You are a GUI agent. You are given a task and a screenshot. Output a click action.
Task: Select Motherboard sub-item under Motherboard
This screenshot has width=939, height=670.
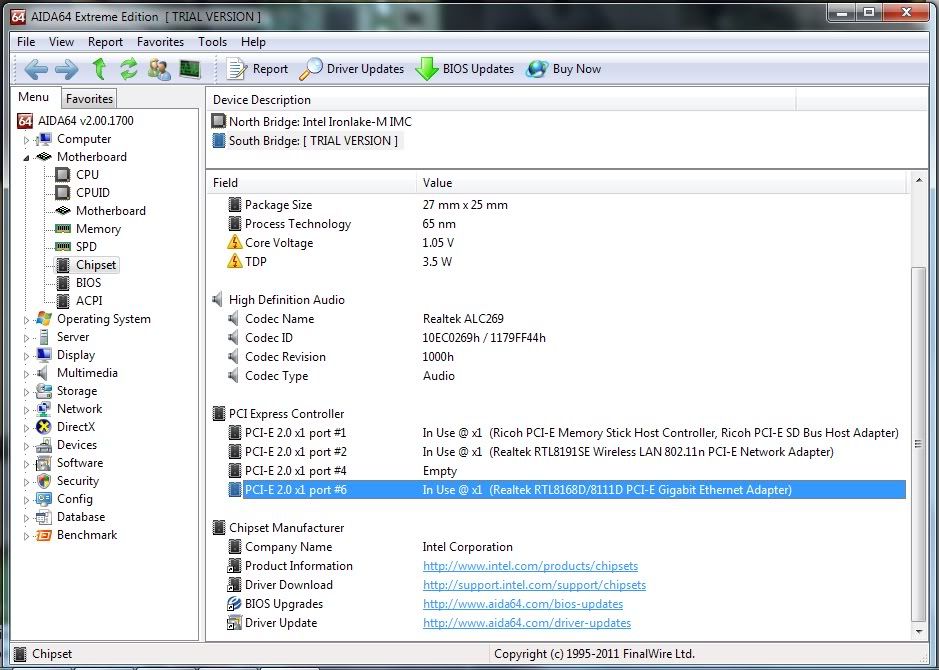[111, 211]
